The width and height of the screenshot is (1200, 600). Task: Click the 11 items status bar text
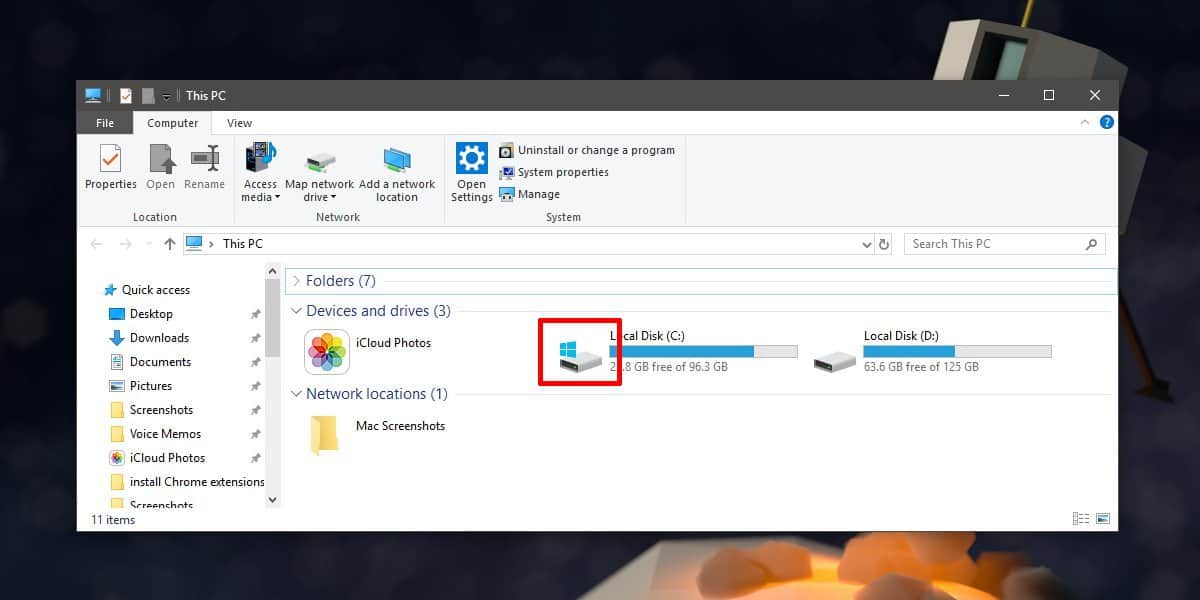(x=113, y=520)
